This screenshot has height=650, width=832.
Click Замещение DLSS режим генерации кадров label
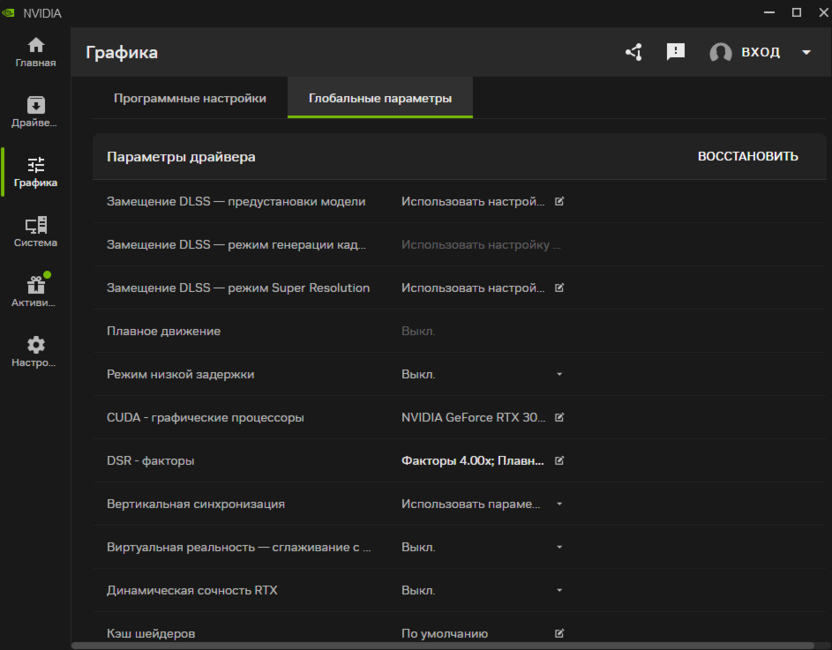tap(236, 245)
